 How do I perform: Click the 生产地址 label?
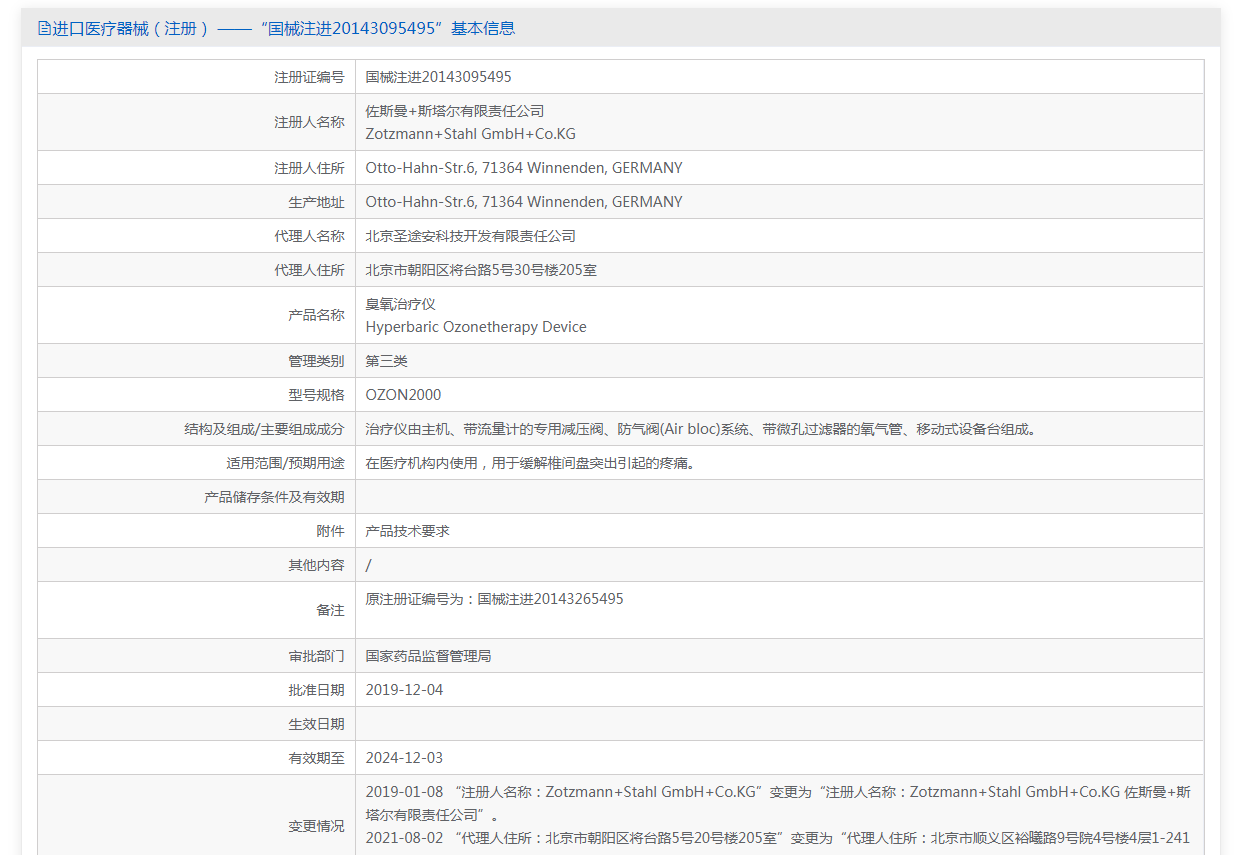317,202
